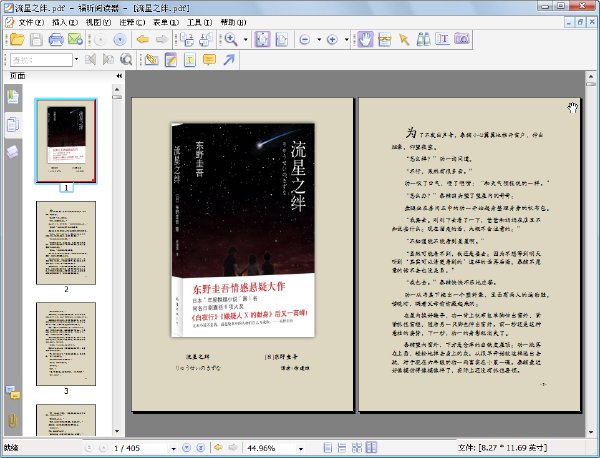Go to next page toolbar button
Screen dimensions: 600x458
[x=120, y=39]
